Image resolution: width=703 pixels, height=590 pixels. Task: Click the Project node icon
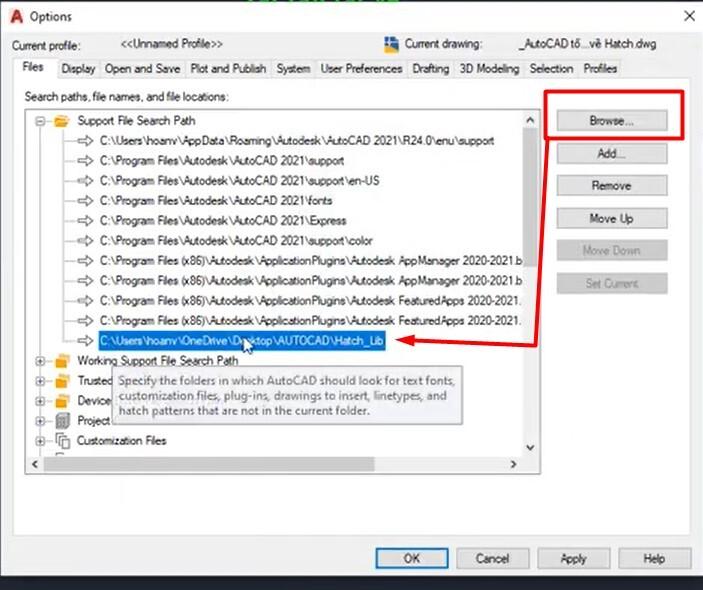pos(62,421)
